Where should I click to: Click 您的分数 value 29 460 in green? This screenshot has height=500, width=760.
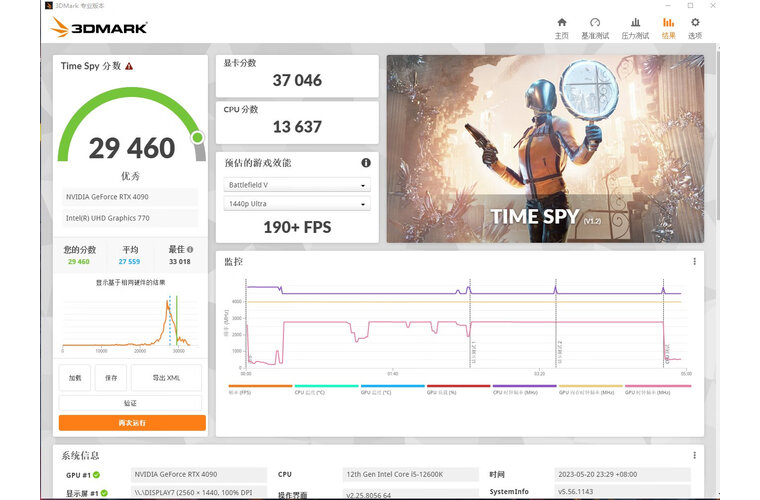[79, 262]
